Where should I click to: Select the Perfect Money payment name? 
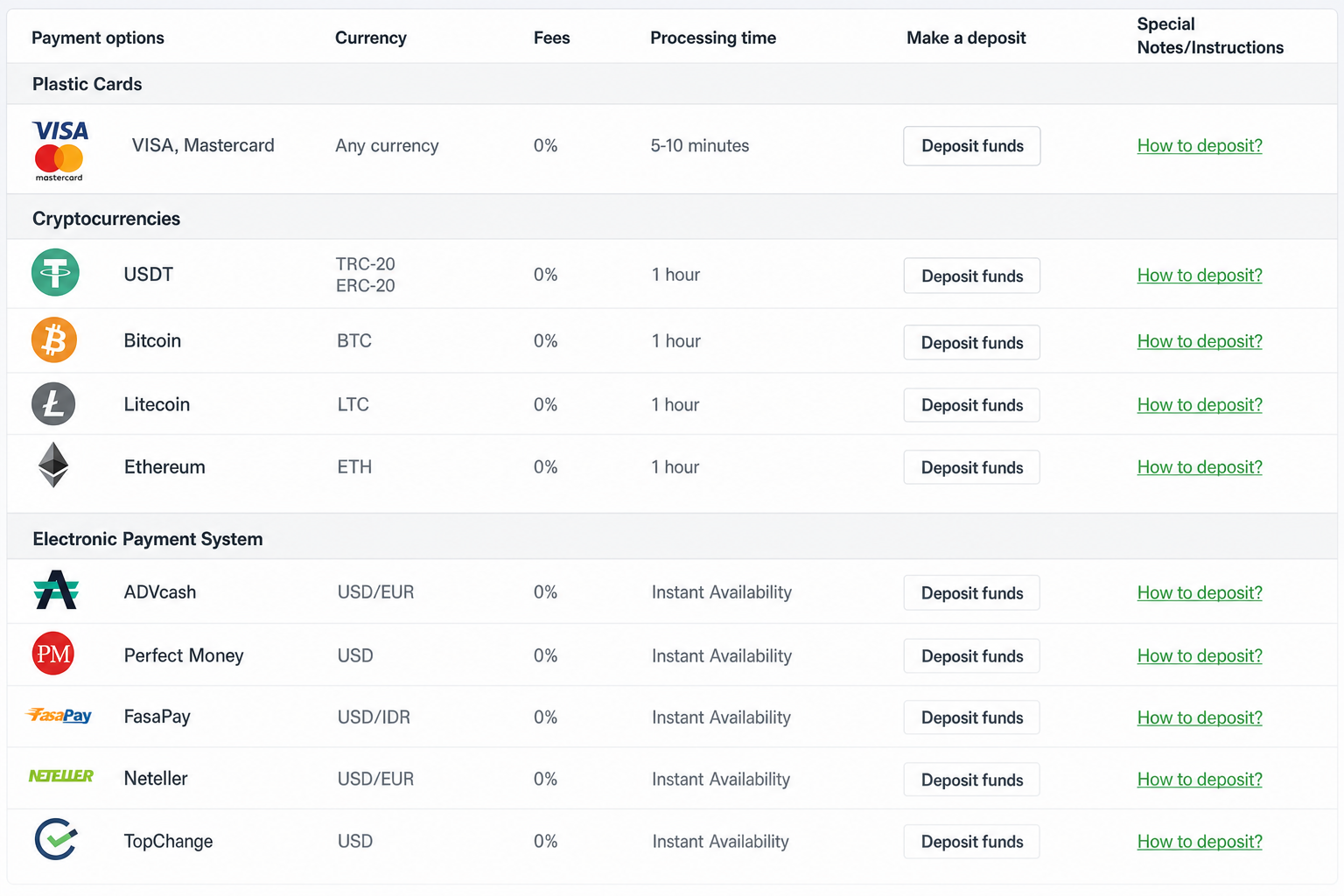coord(184,656)
